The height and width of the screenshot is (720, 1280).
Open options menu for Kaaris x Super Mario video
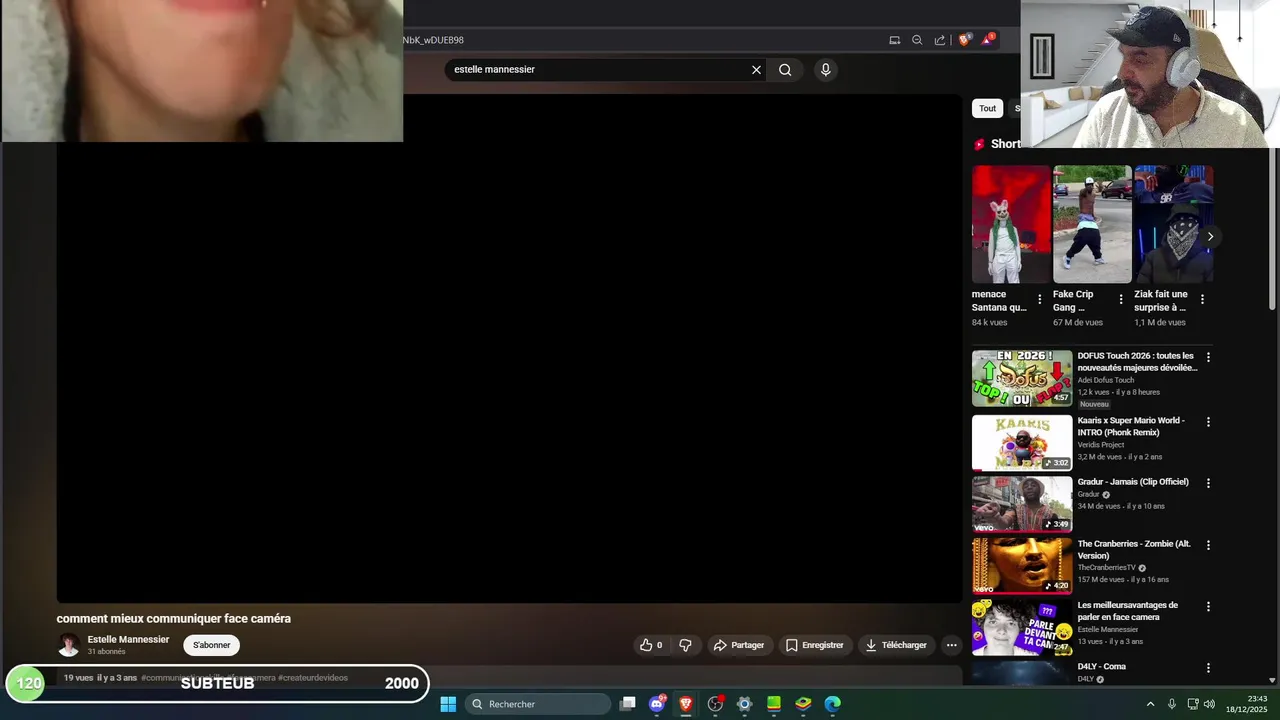(1208, 422)
